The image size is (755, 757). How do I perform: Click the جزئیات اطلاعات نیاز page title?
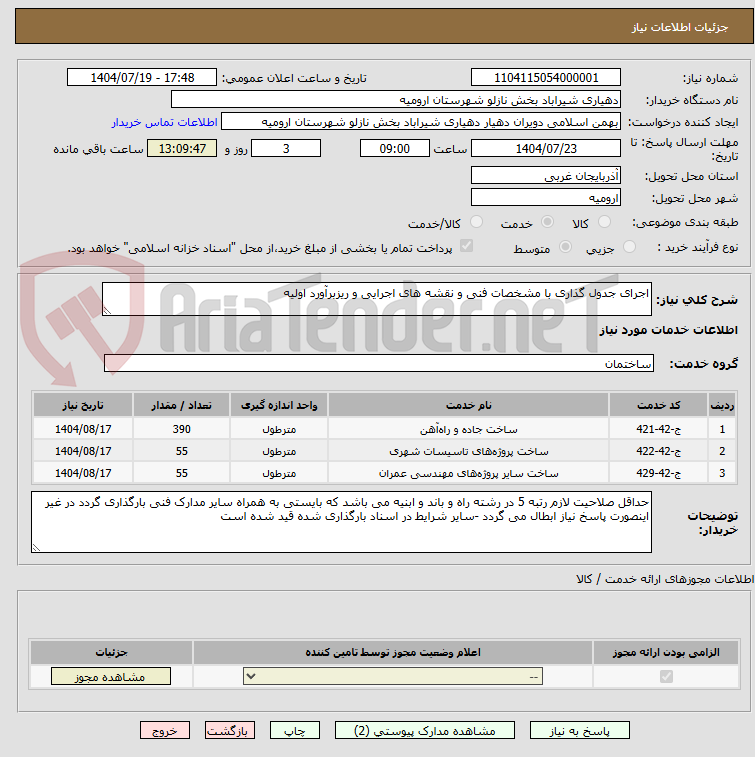(679, 27)
